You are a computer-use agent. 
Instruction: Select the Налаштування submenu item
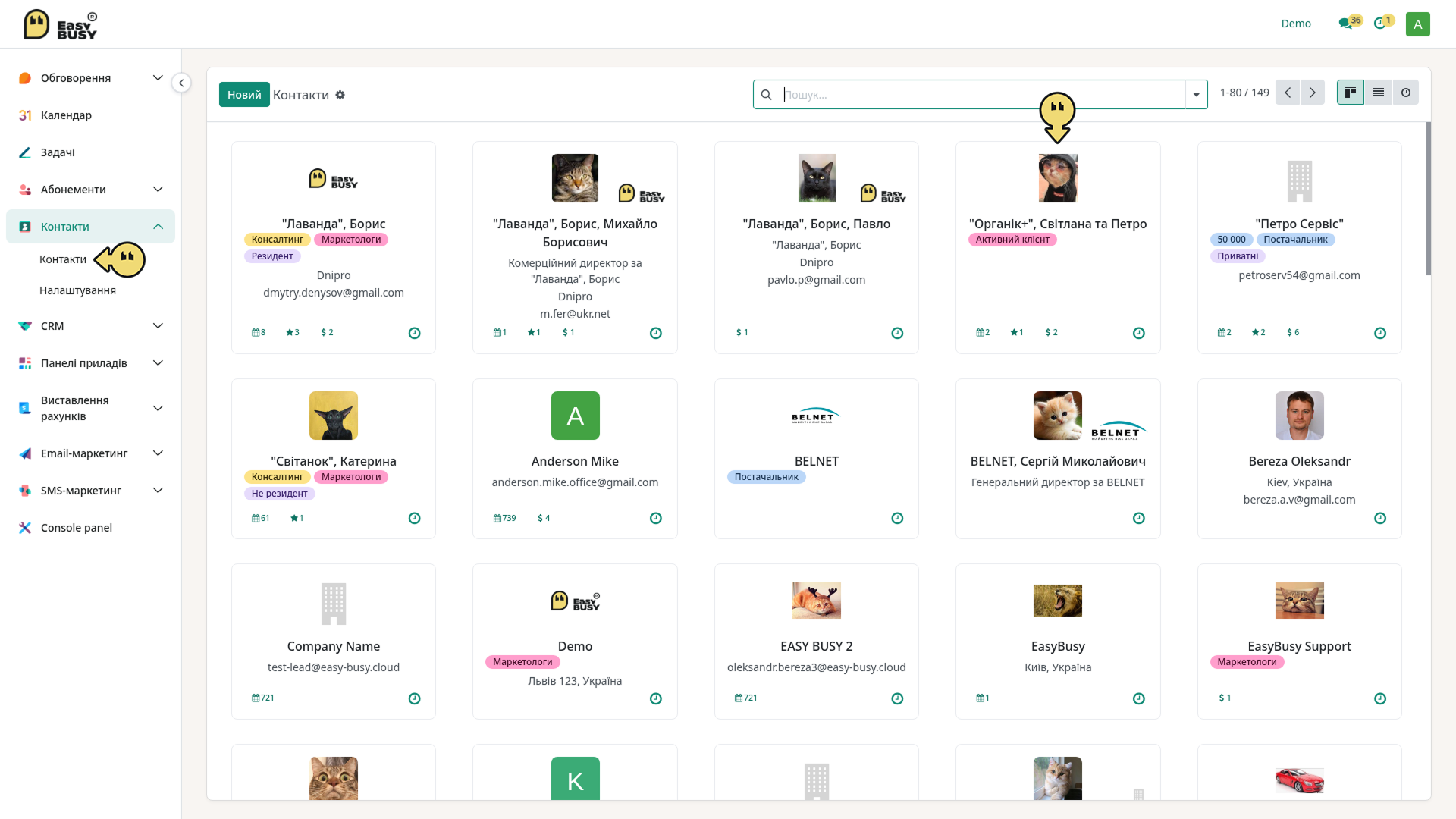[x=77, y=290]
